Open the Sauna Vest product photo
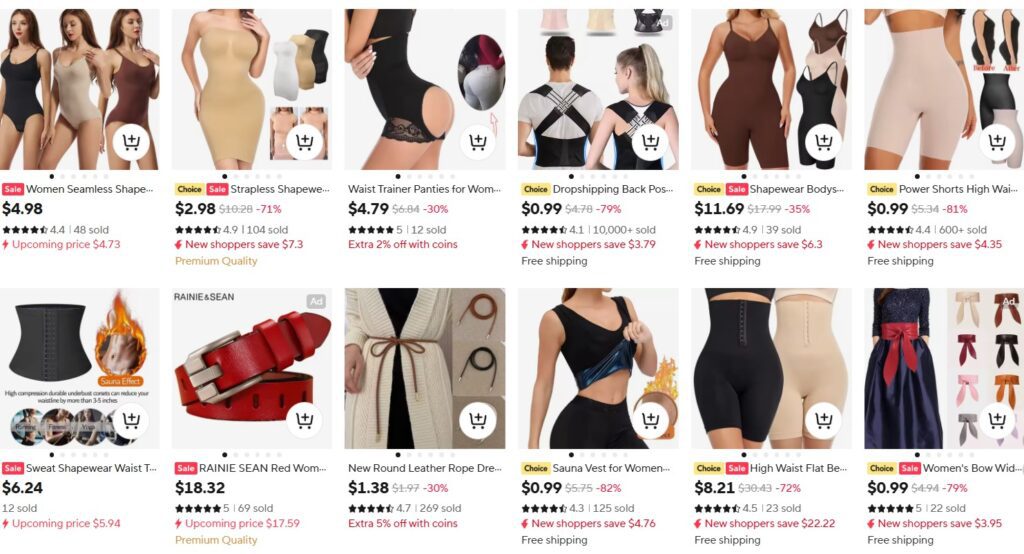The height and width of the screenshot is (554, 1024). pyautogui.click(x=598, y=368)
